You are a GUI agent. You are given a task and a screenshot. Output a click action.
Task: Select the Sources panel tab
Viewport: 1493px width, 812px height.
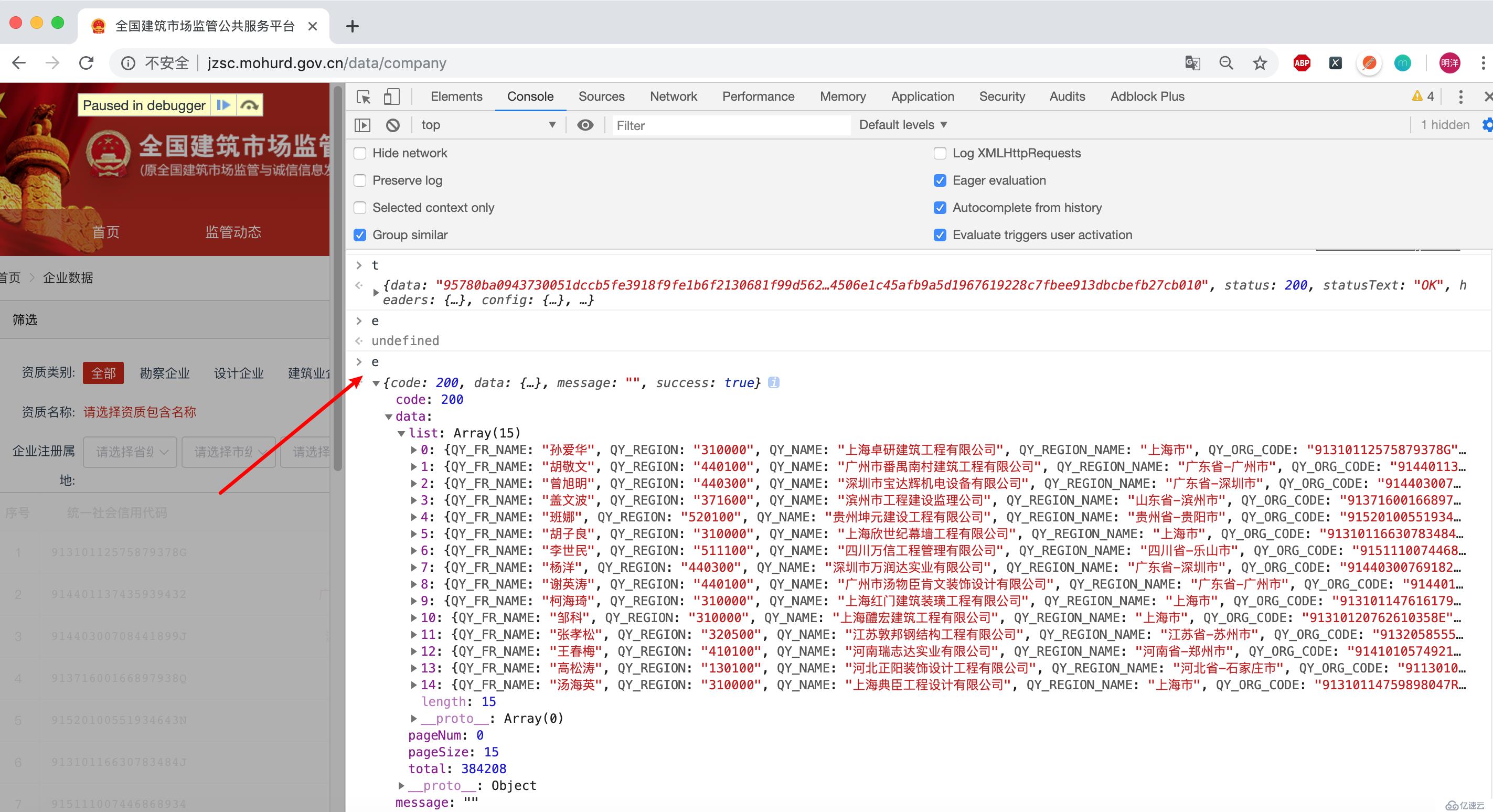[600, 96]
